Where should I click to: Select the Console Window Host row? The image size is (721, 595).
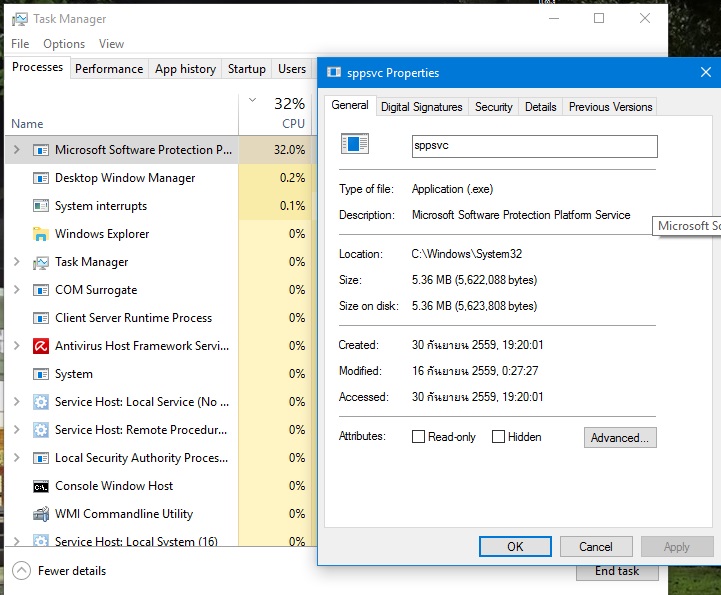[x=159, y=486]
